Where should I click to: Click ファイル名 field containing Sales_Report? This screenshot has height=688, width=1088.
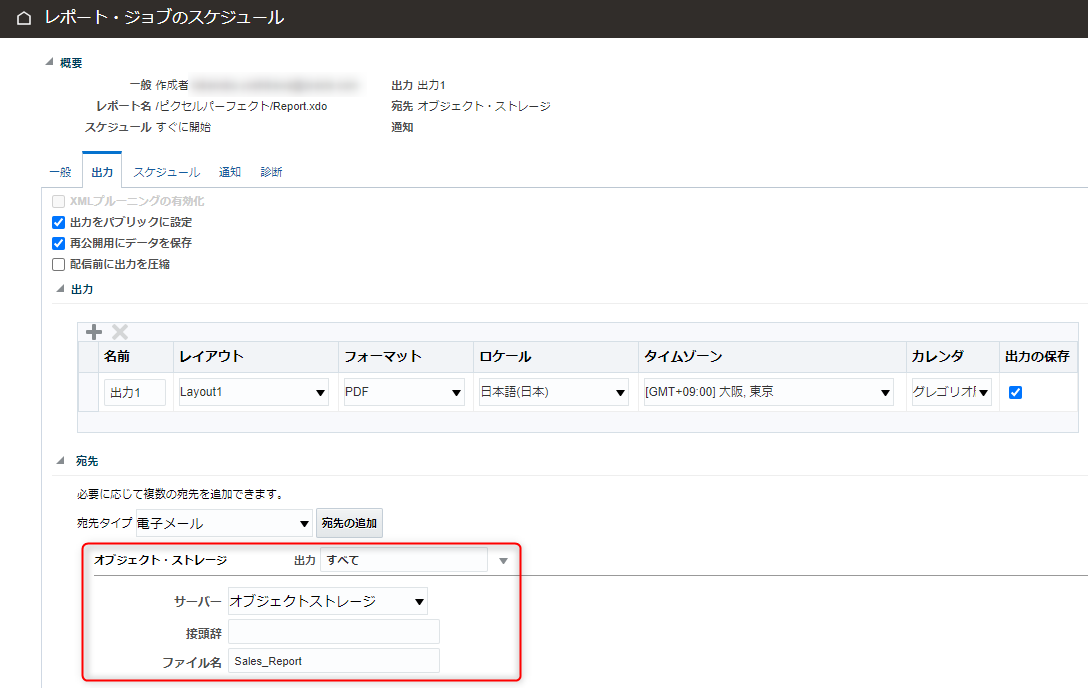pos(334,661)
